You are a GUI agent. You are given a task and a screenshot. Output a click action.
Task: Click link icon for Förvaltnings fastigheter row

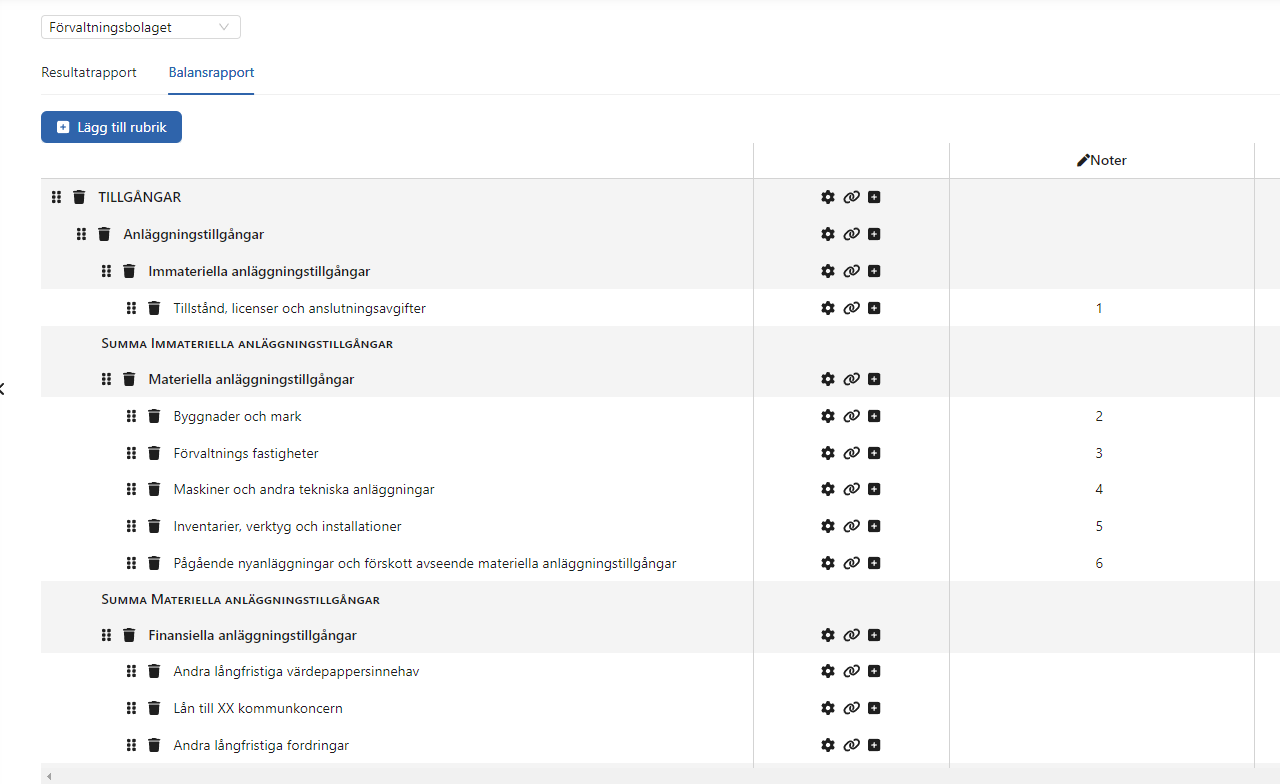click(x=851, y=453)
